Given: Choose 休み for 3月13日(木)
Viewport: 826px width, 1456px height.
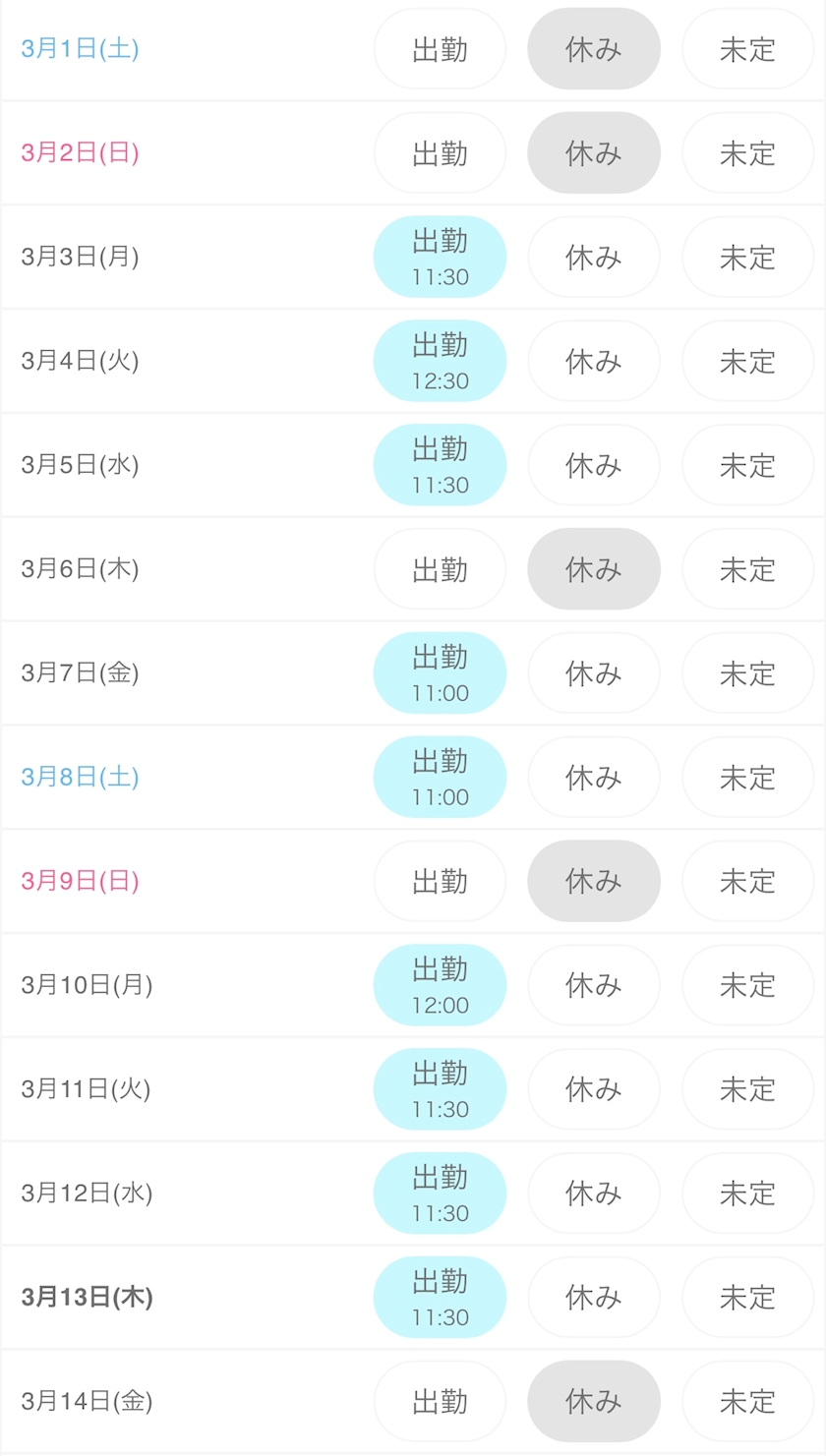Looking at the screenshot, I should (x=594, y=1298).
